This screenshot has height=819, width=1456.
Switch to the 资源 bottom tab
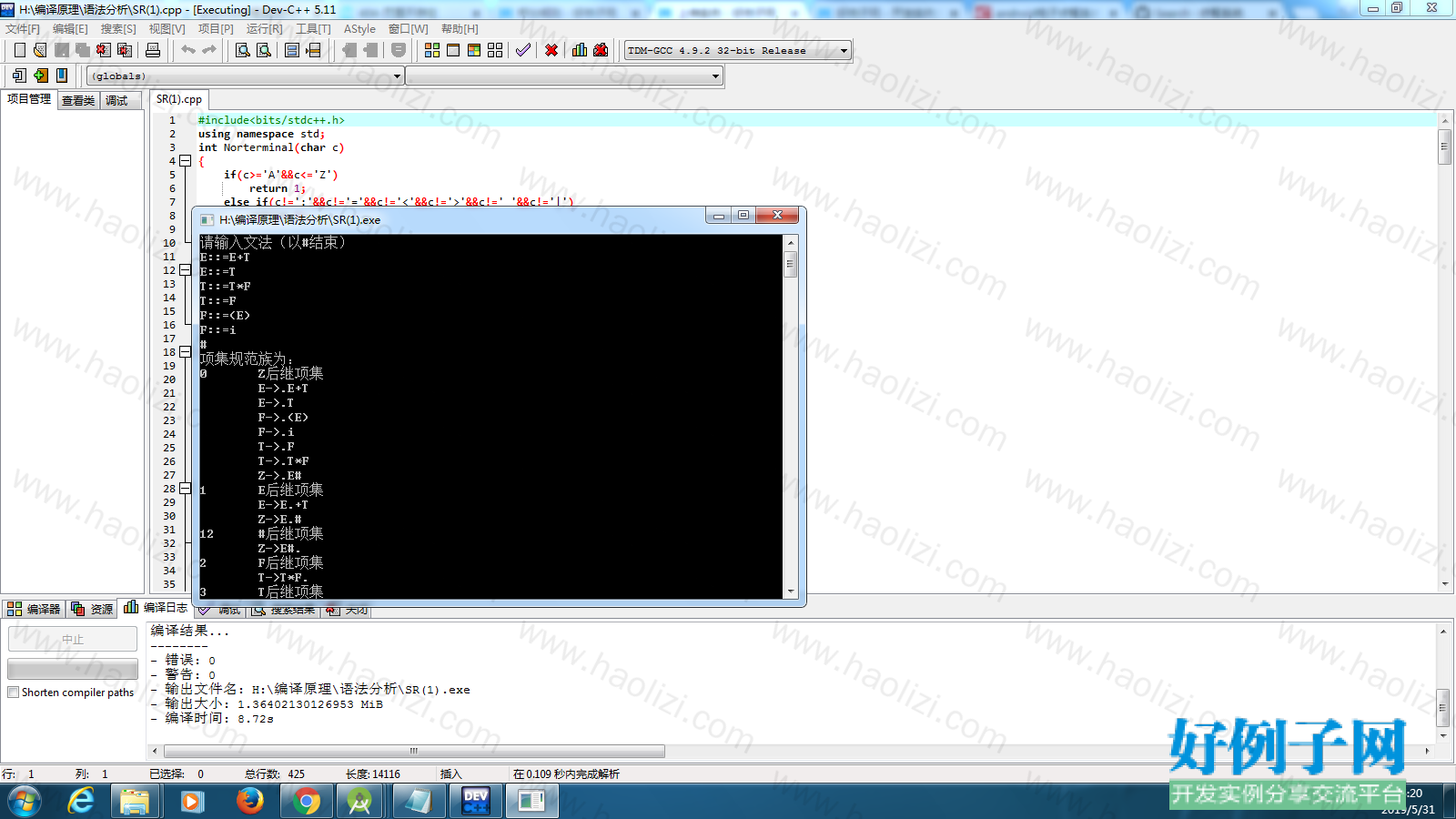point(93,609)
